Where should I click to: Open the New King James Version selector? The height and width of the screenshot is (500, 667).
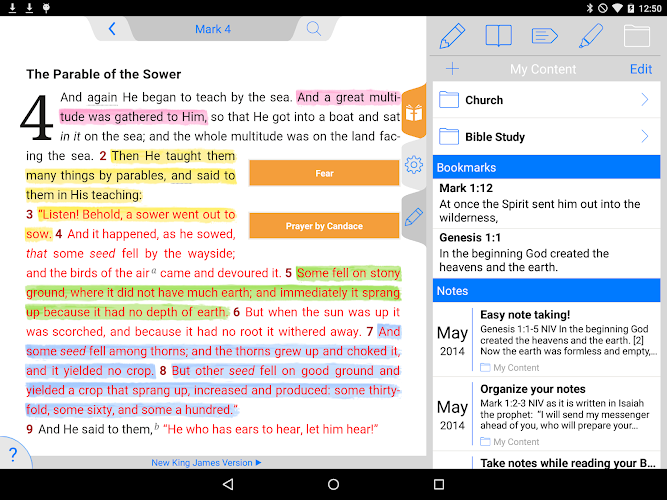(x=206, y=463)
